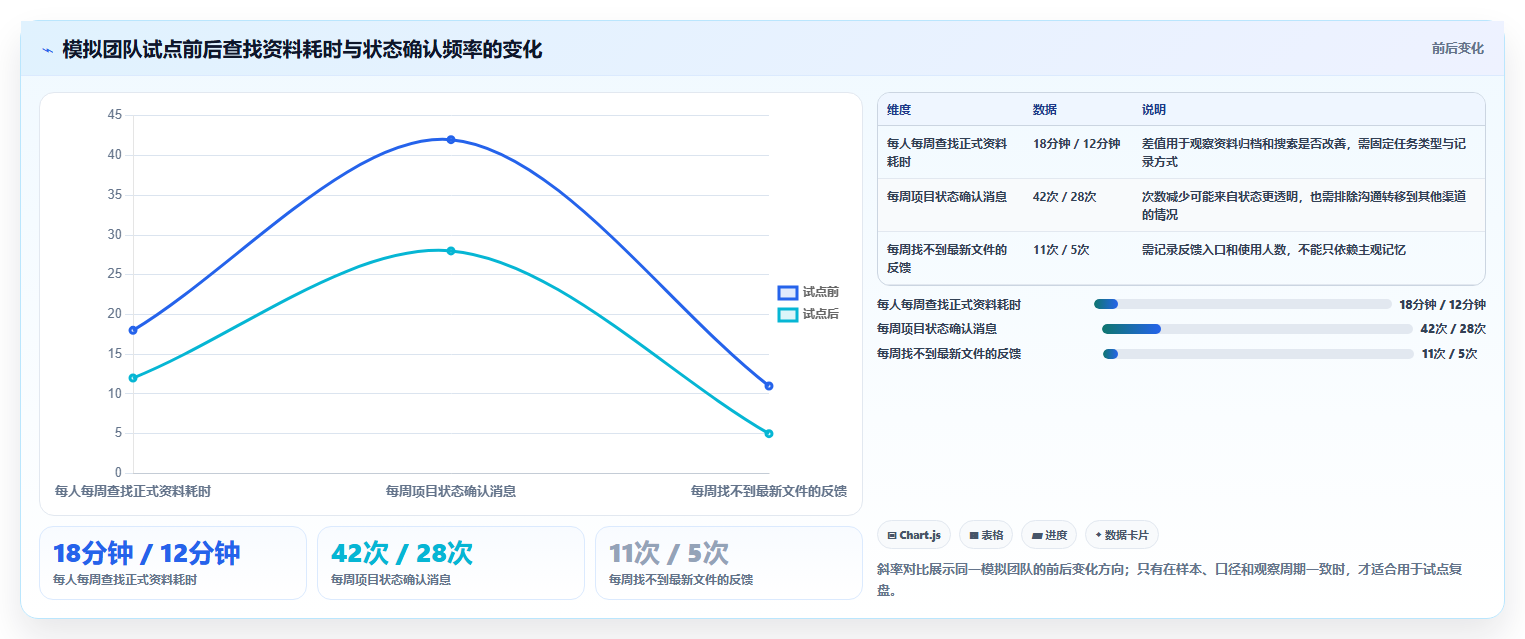
Task: Click description starting 需记录反馈入口和使用人数
Action: 1274,250
